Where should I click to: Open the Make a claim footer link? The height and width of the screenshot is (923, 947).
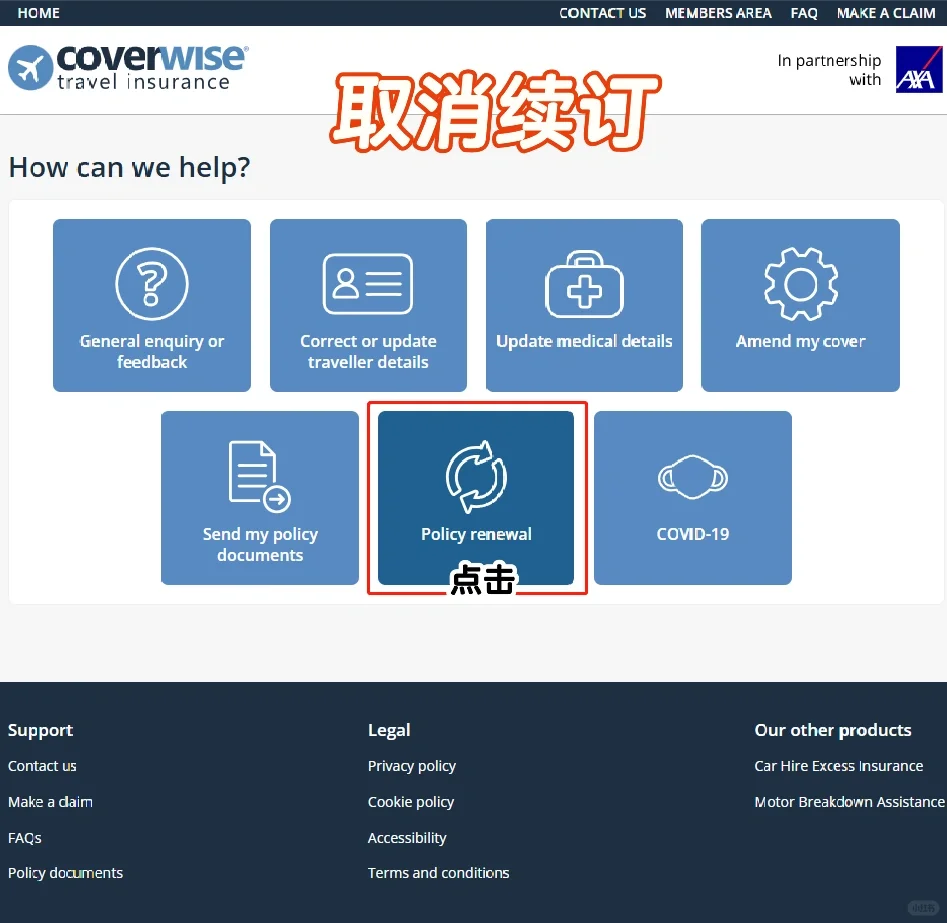point(50,802)
